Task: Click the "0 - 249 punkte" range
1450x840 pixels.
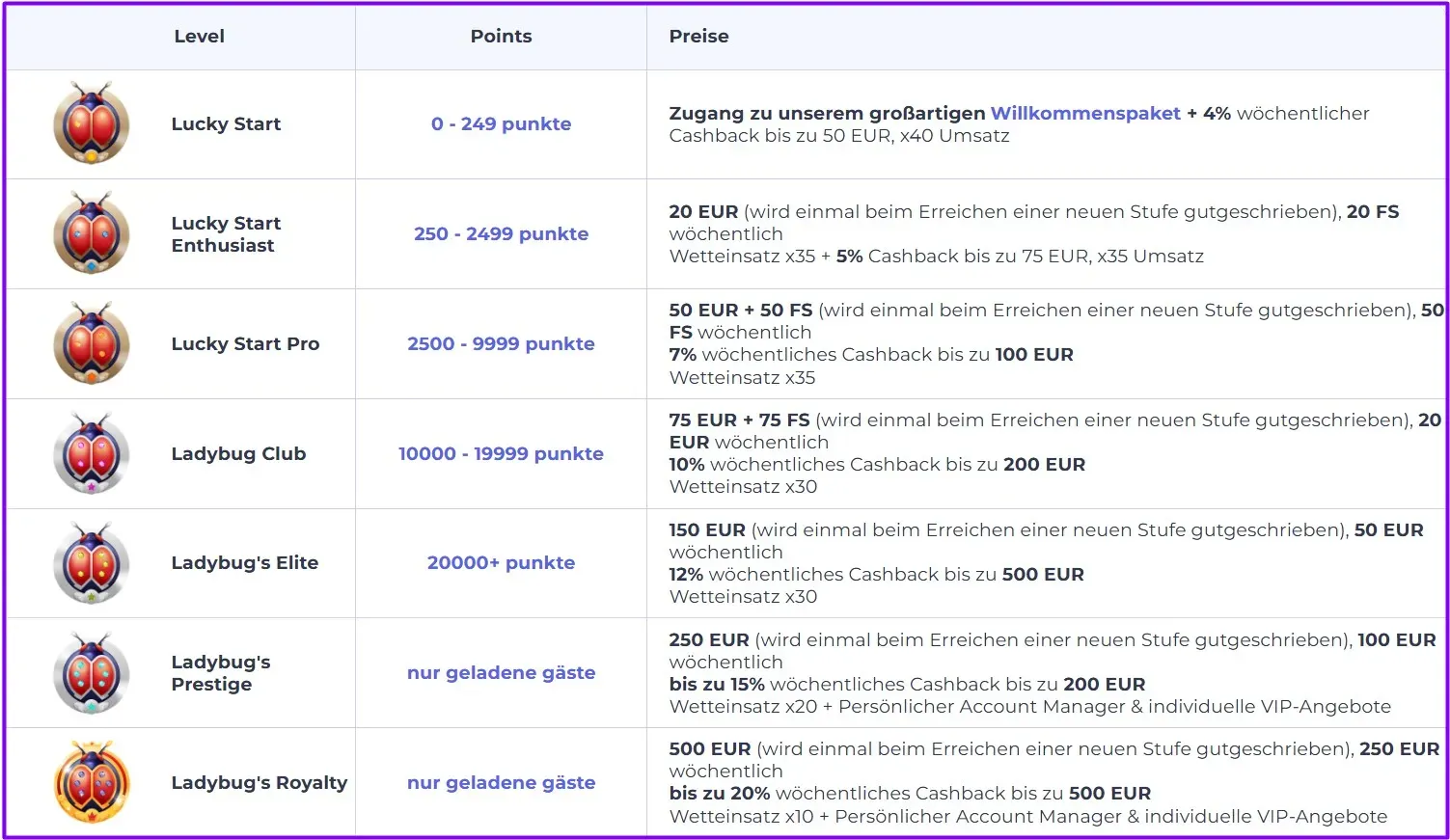Action: click(x=501, y=123)
